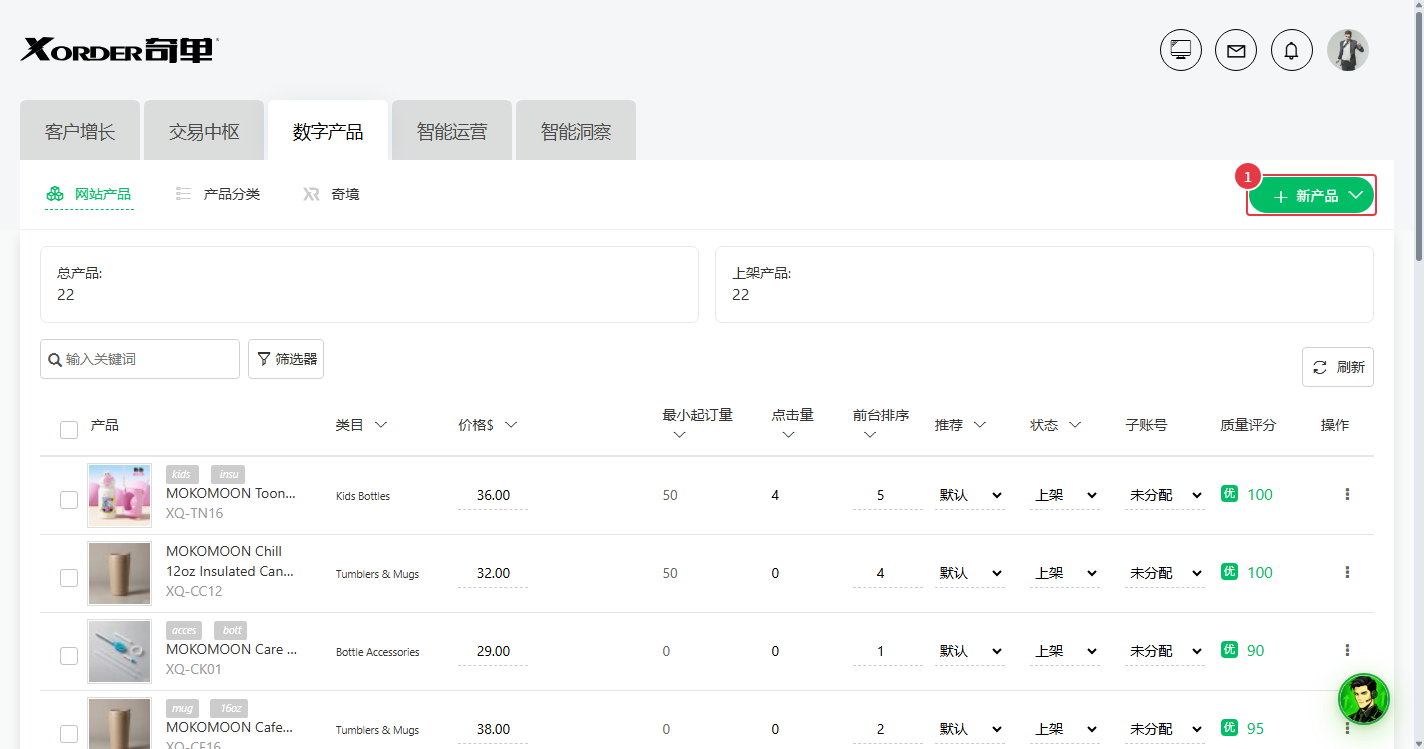
Task: Toggle the select-all products checkbox
Action: coord(69,430)
